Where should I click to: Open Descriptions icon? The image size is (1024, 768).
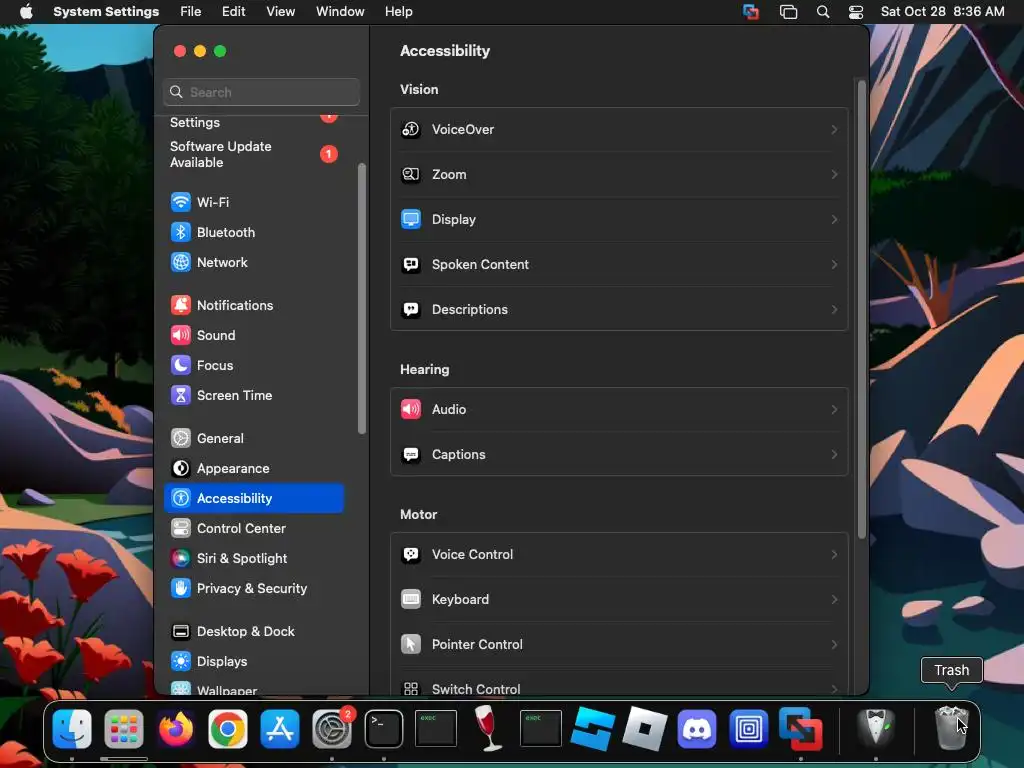click(x=410, y=310)
